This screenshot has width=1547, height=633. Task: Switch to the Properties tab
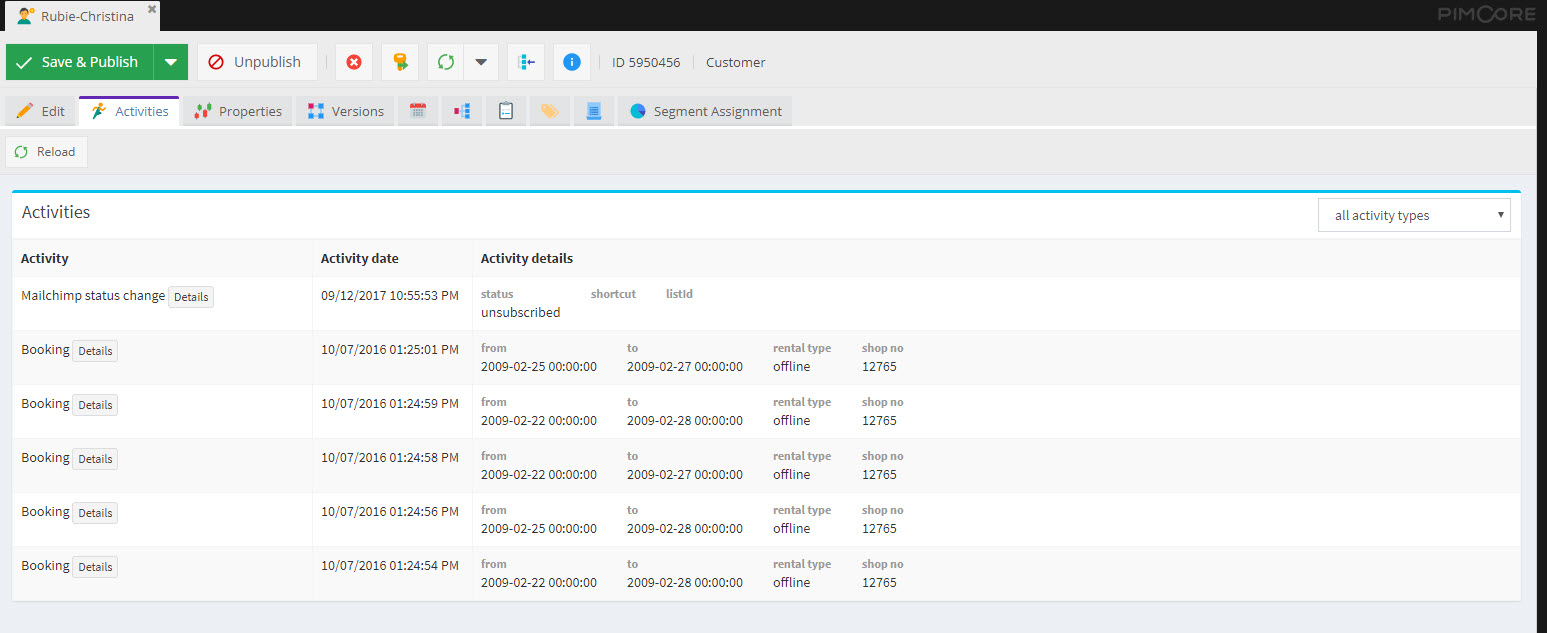[x=238, y=111]
